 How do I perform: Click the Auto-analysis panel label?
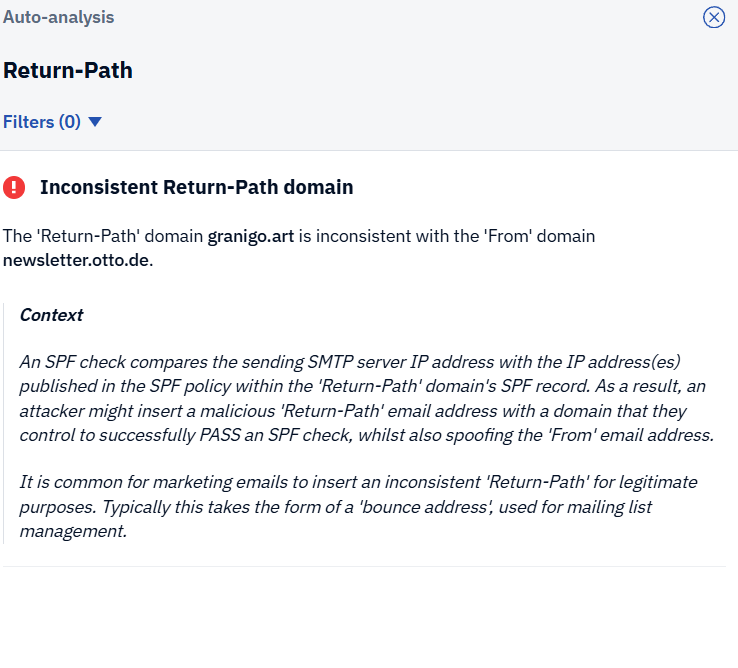[58, 17]
